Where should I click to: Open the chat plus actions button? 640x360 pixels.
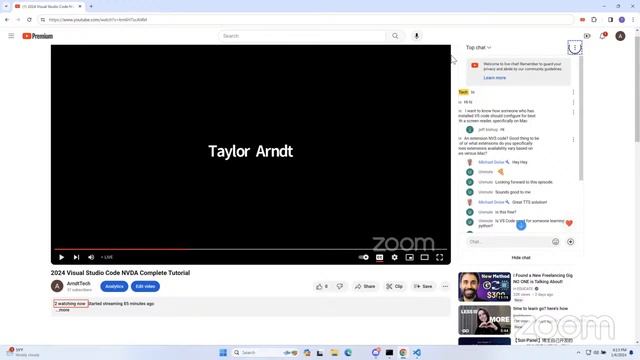click(x=570, y=242)
